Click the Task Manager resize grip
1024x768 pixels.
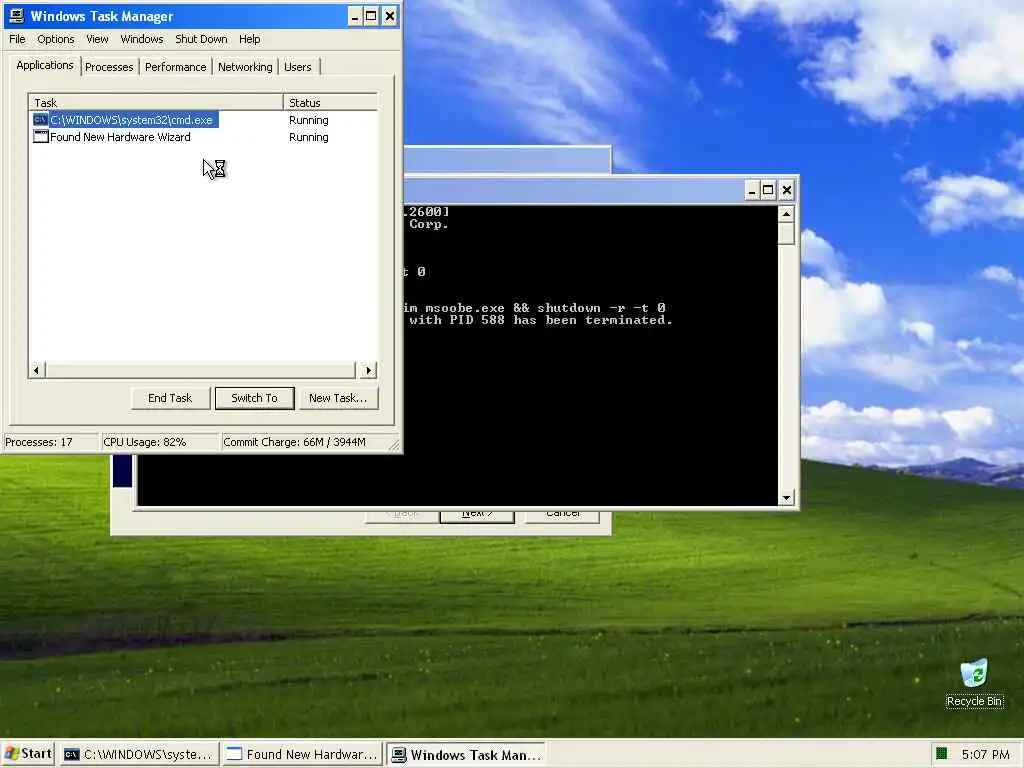[394, 445]
